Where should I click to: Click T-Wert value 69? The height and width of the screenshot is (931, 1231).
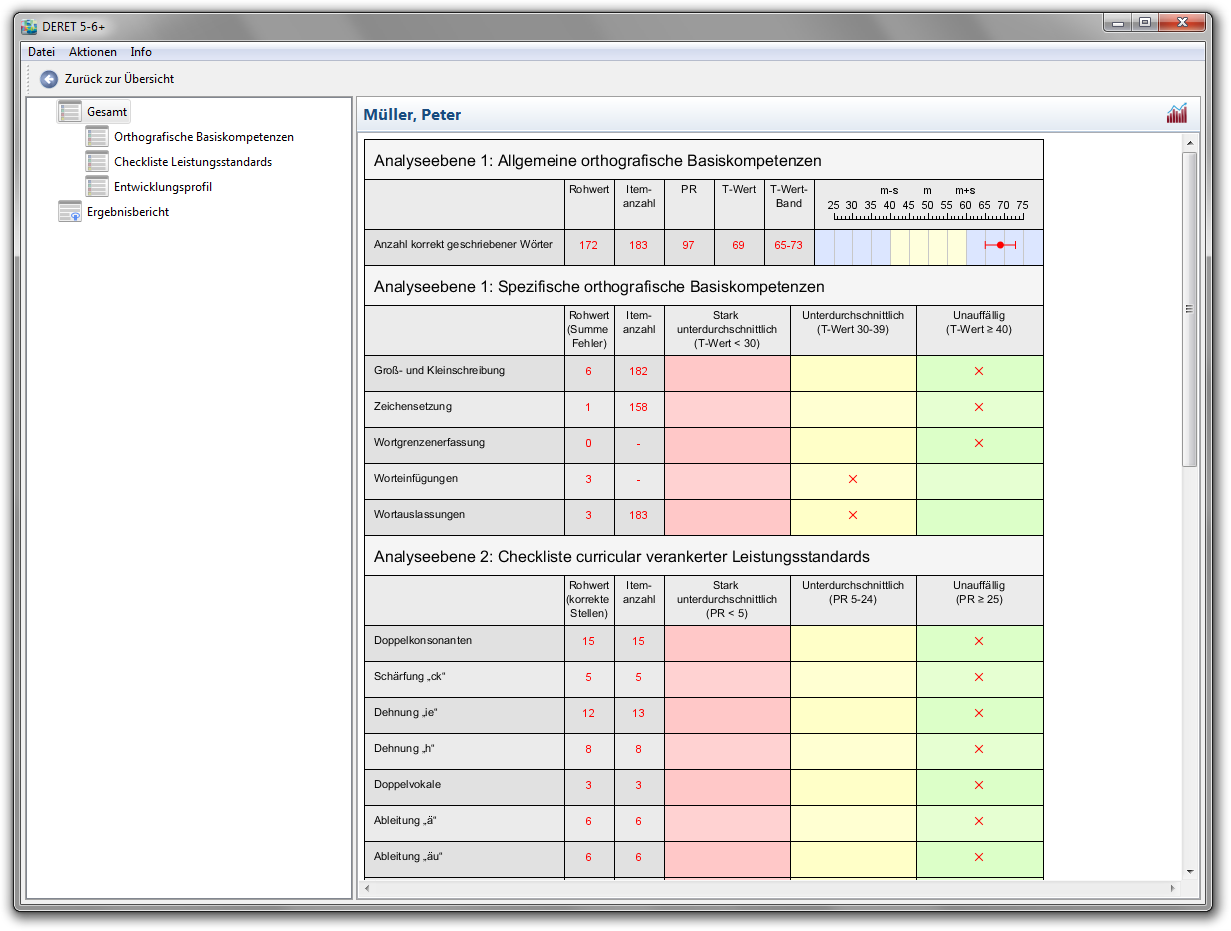tap(738, 245)
